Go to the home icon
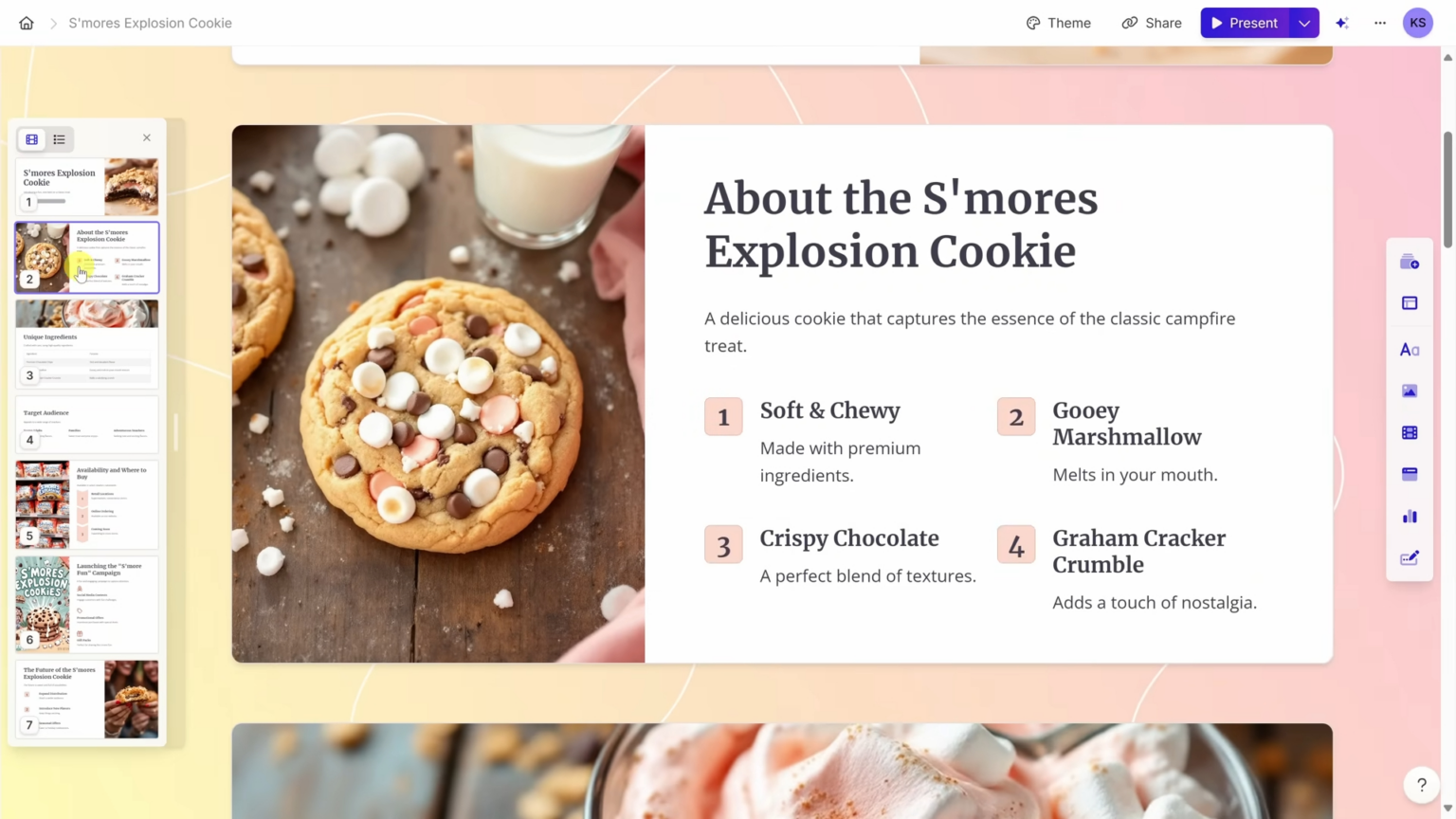Viewport: 1456px width, 819px height. [27, 23]
